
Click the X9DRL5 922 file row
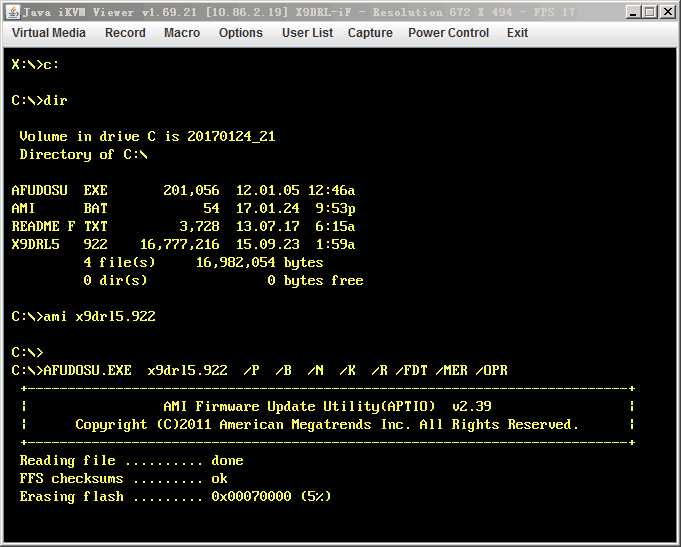click(183, 244)
